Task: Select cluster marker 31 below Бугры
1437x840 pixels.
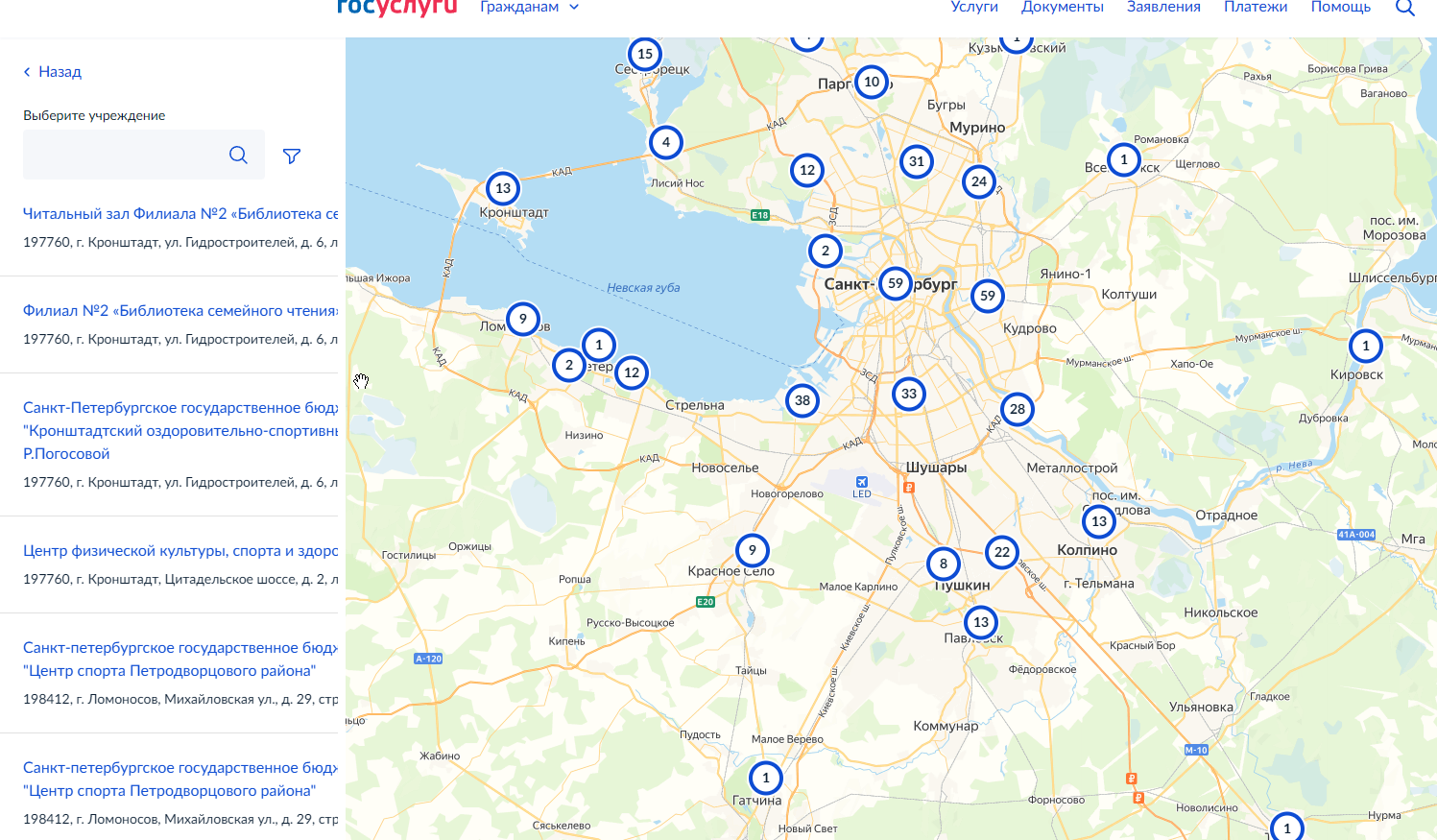Action: point(917,161)
